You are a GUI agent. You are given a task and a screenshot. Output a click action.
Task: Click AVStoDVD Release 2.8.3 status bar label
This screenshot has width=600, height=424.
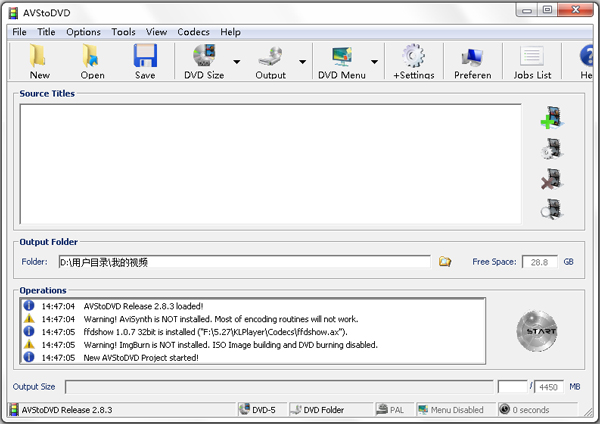pos(67,410)
